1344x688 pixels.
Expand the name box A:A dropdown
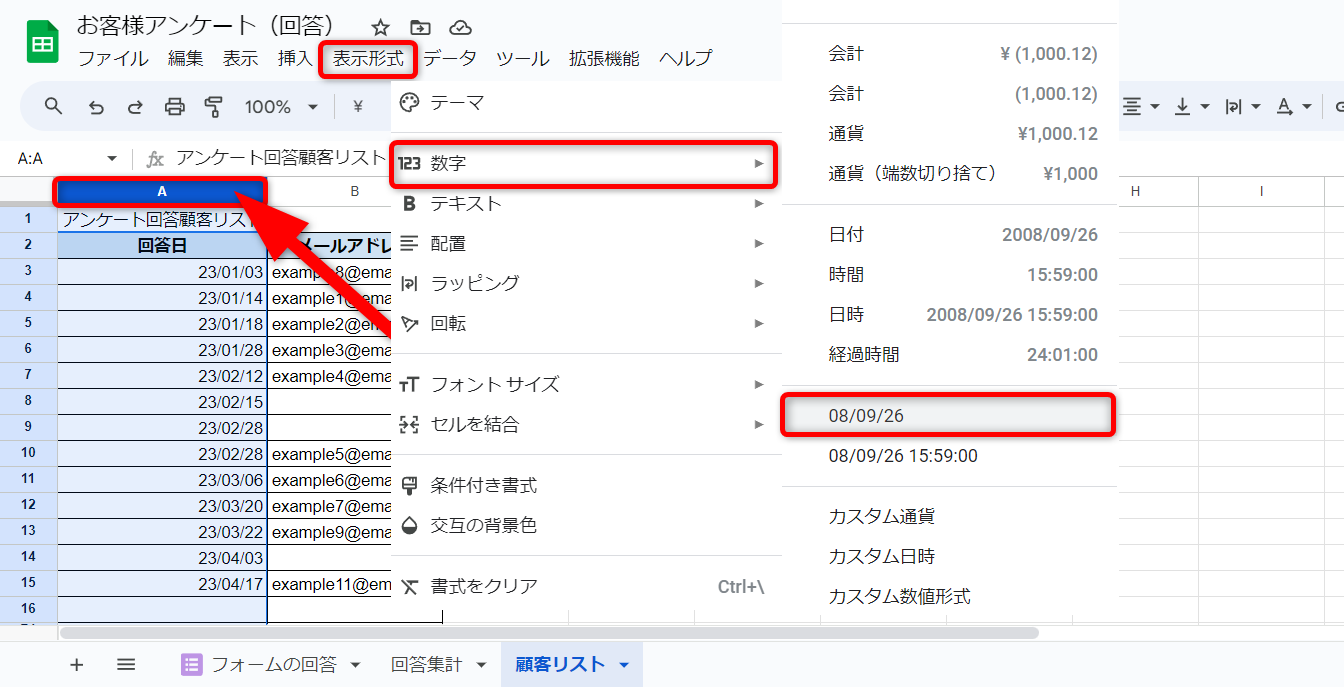(112, 159)
